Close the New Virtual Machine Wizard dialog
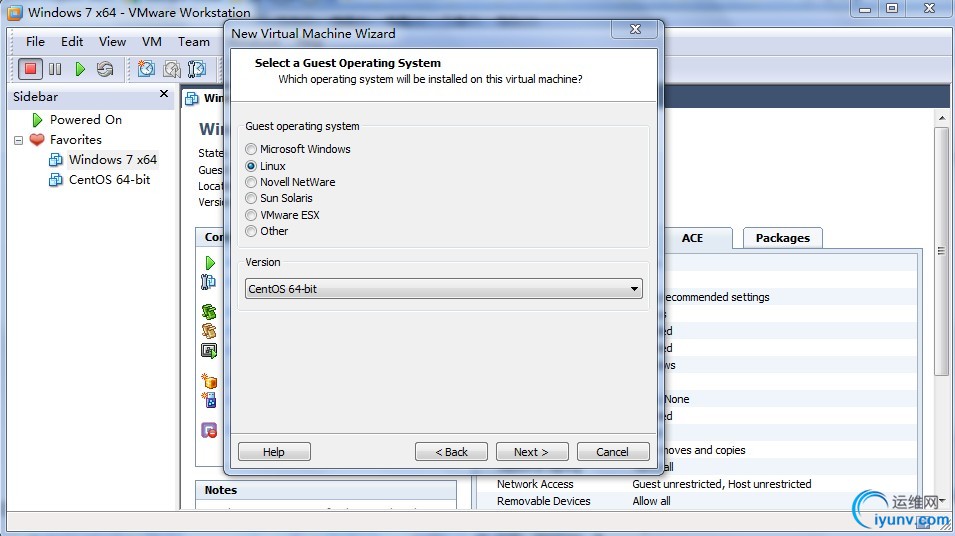The image size is (955, 536). point(635,29)
